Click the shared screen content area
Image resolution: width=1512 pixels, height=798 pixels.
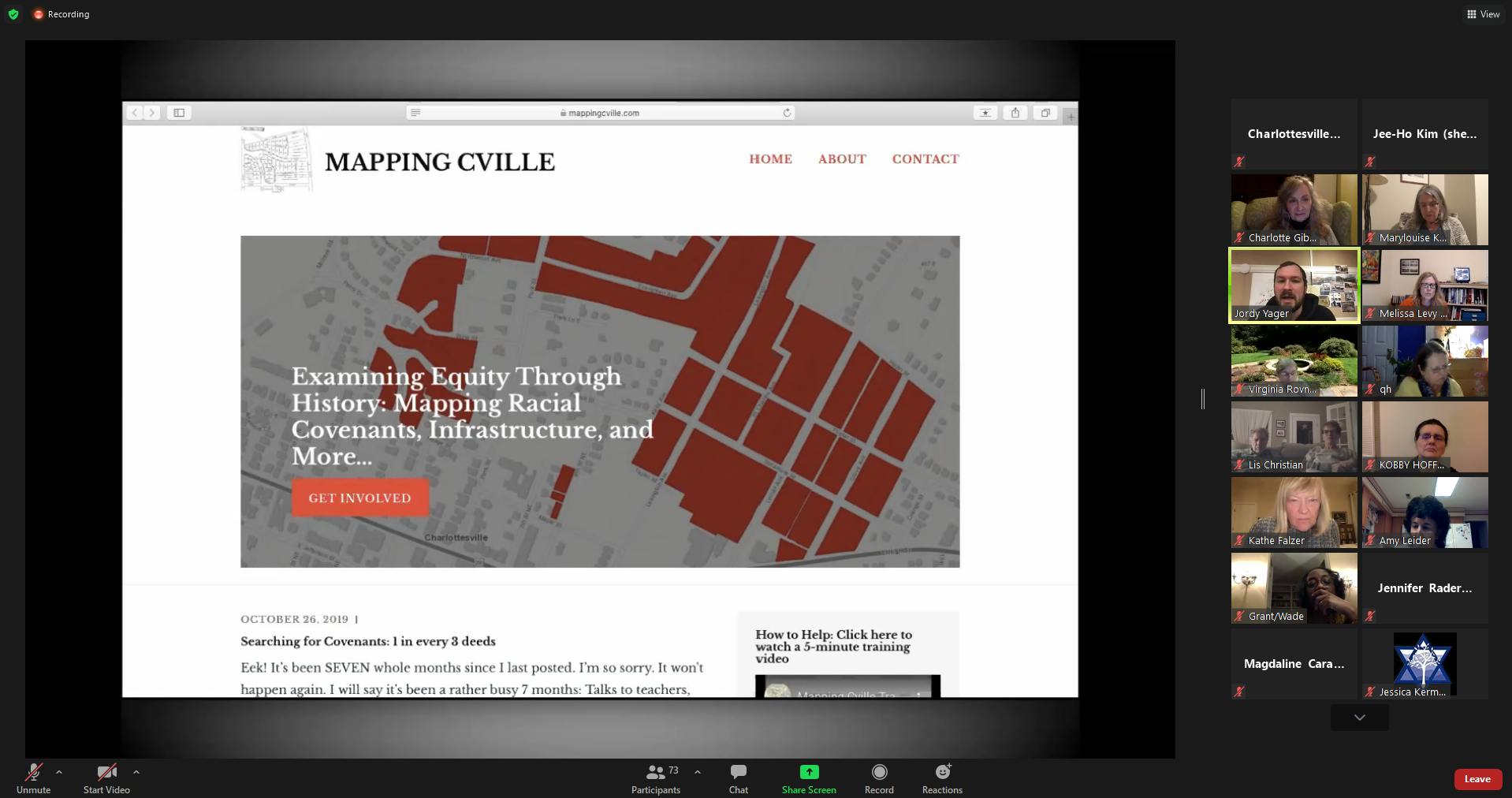[599, 399]
